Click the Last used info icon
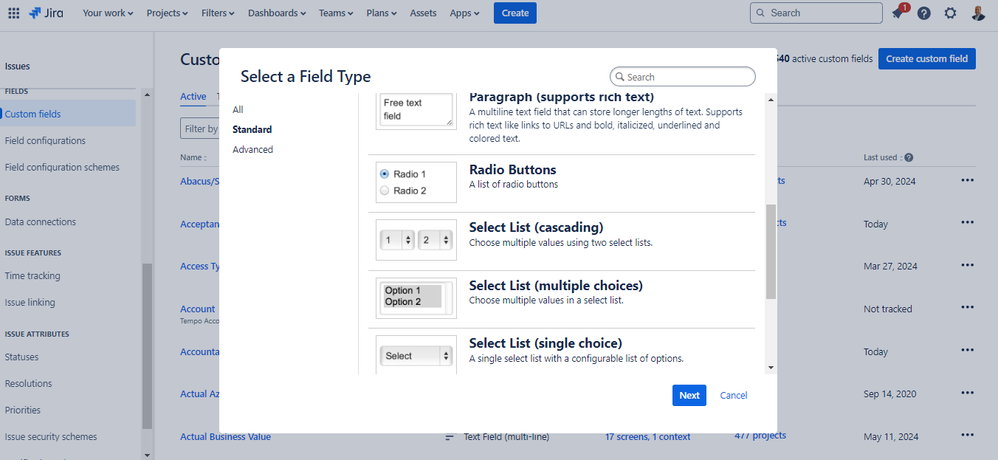998x460 pixels. pyautogui.click(x=908, y=158)
